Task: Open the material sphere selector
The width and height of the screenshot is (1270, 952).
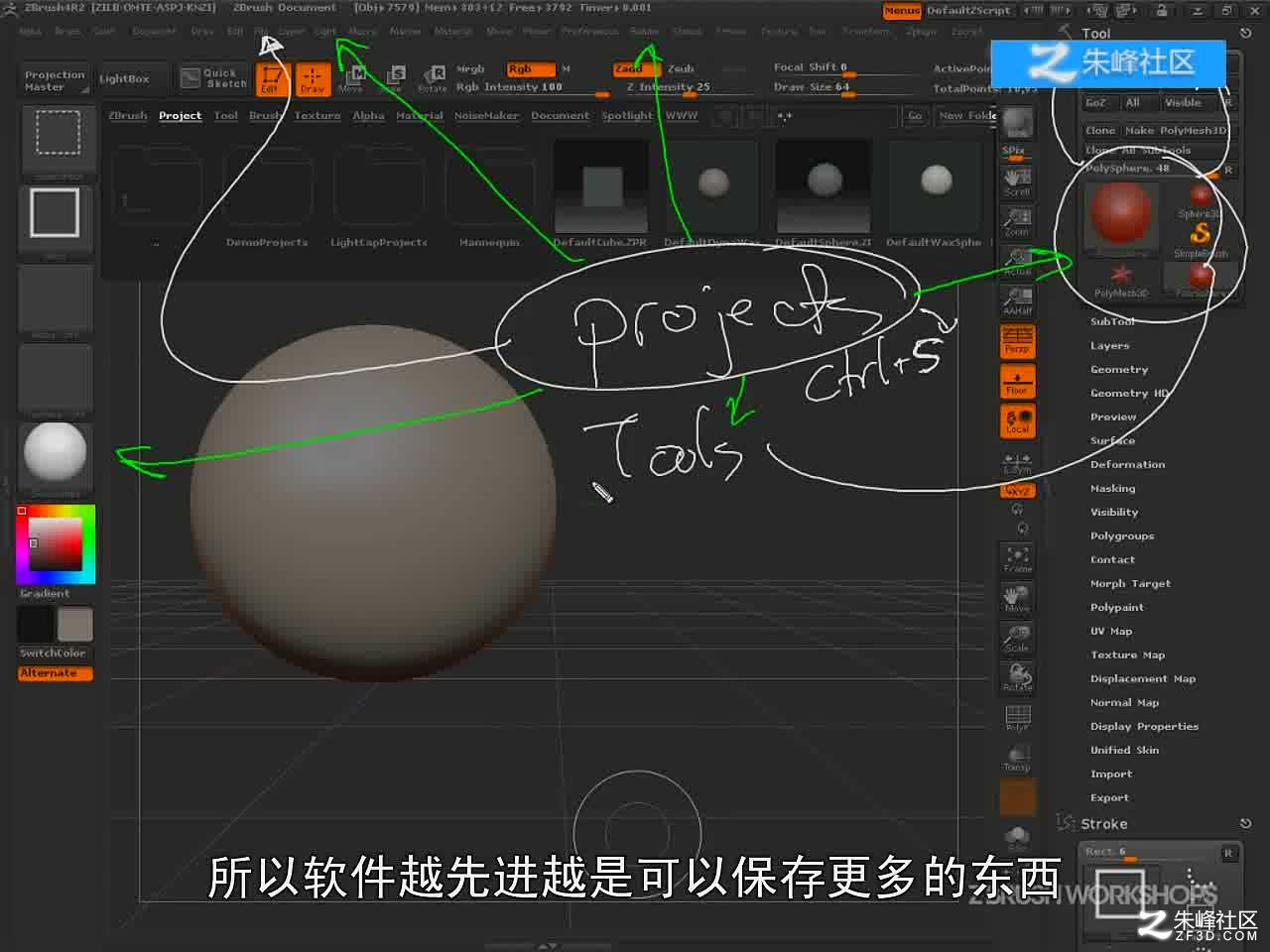Action: click(x=56, y=457)
